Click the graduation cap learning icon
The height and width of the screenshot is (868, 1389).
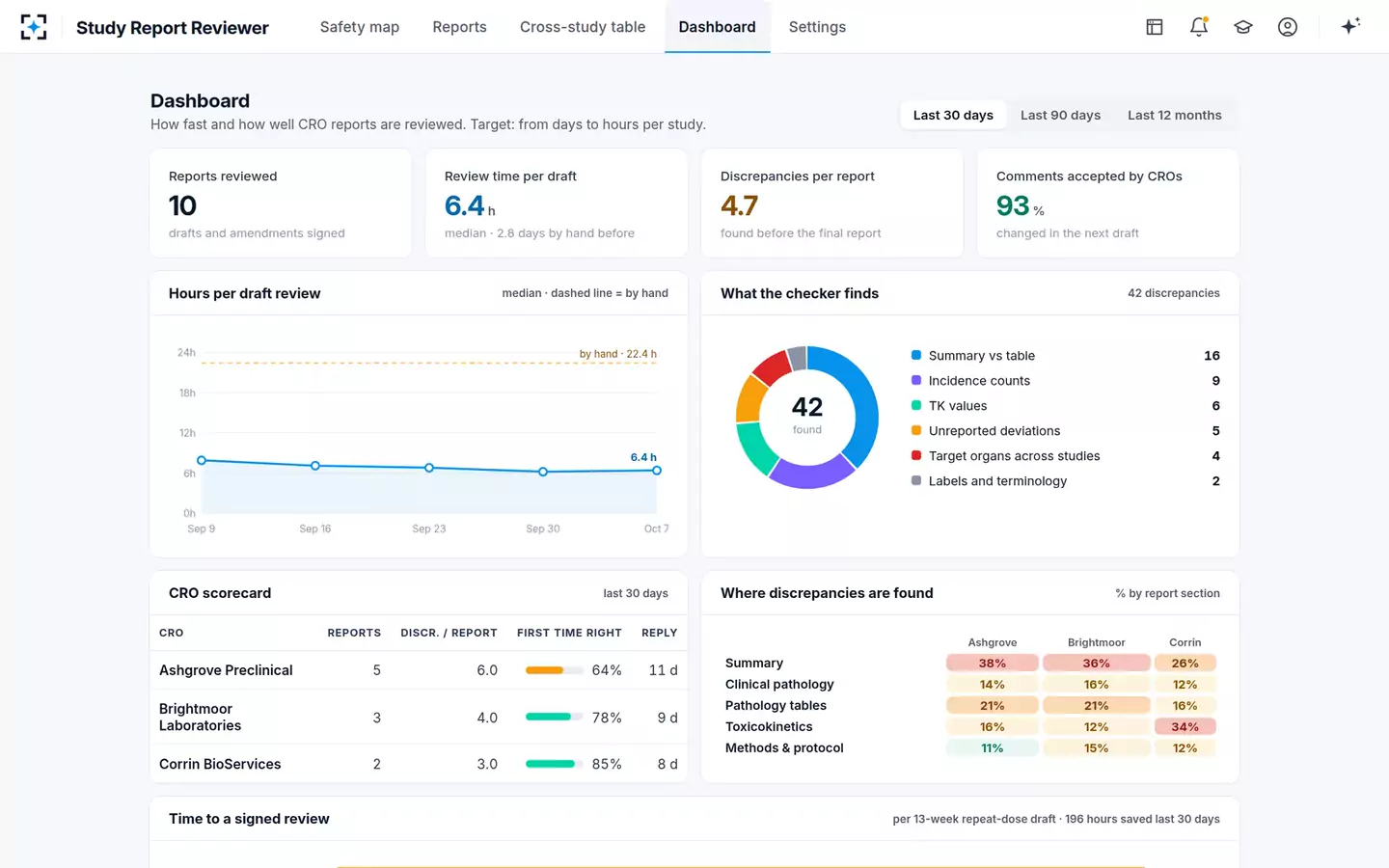[1243, 27]
